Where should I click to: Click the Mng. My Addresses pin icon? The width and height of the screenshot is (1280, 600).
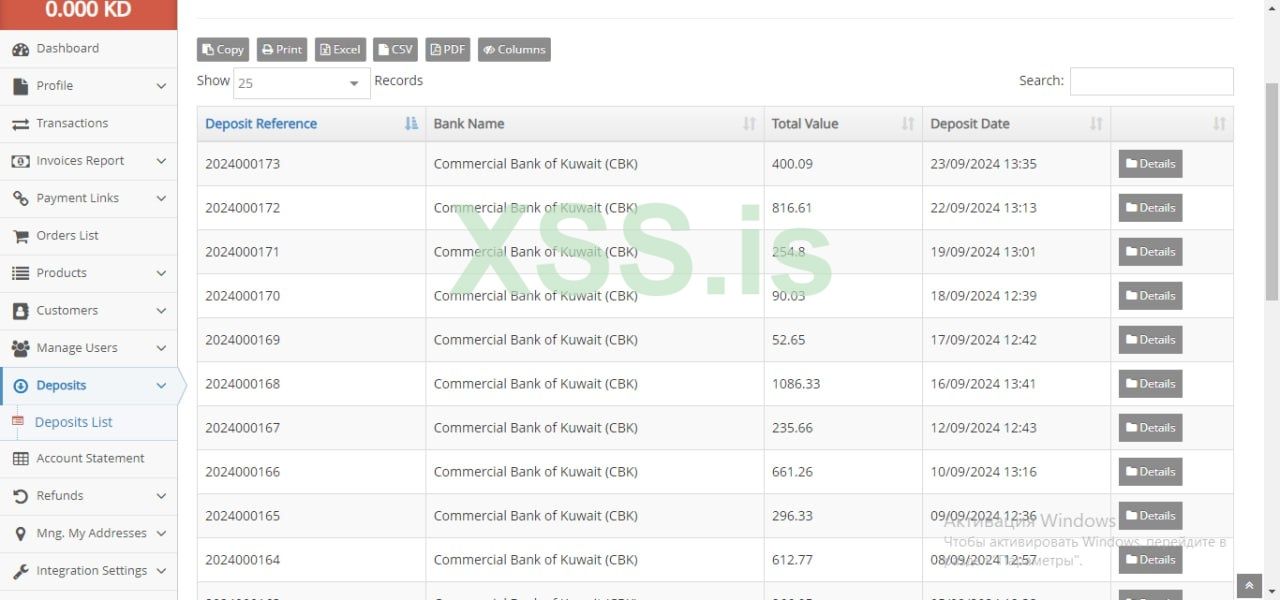[20, 534]
